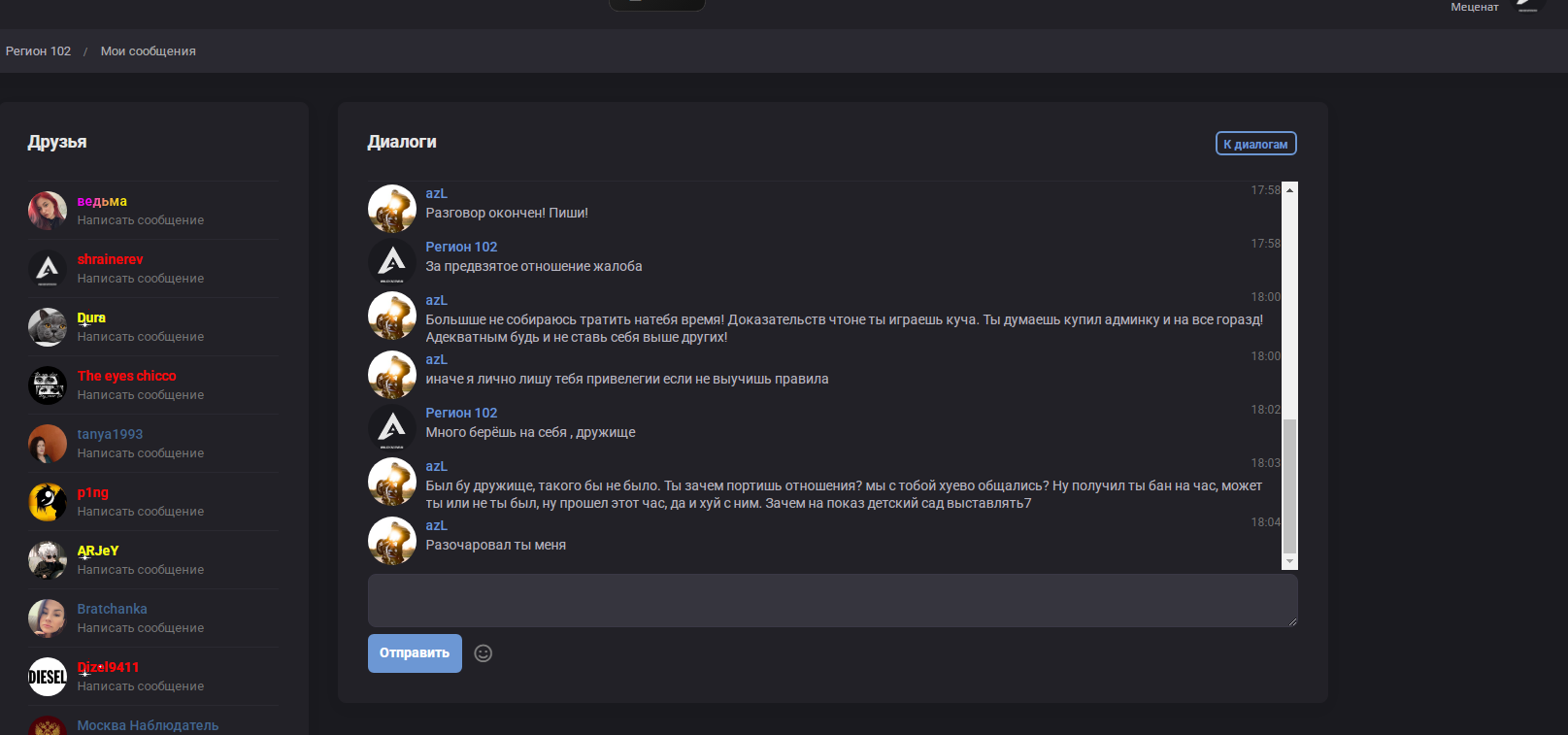The width and height of the screenshot is (1568, 735).
Task: Open p1ng profile name link
Action: 93,492
